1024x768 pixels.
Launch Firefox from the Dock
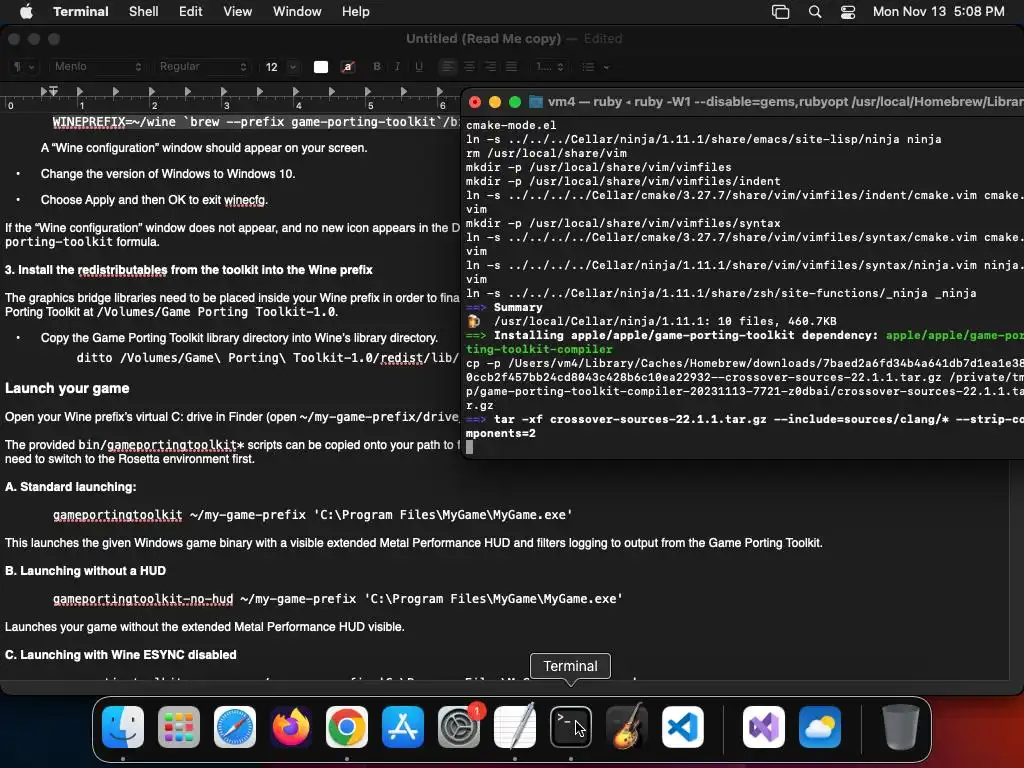click(x=291, y=727)
